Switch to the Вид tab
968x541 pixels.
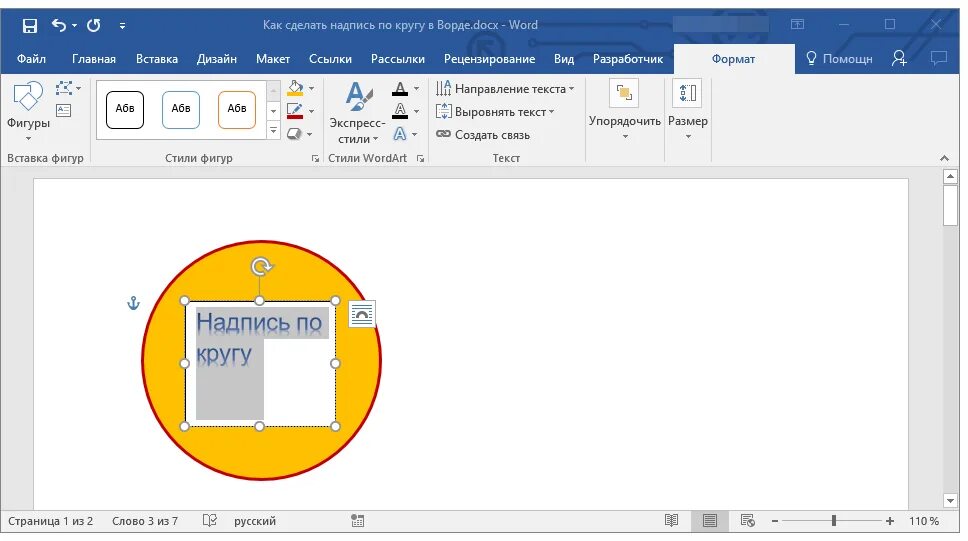pyautogui.click(x=564, y=59)
